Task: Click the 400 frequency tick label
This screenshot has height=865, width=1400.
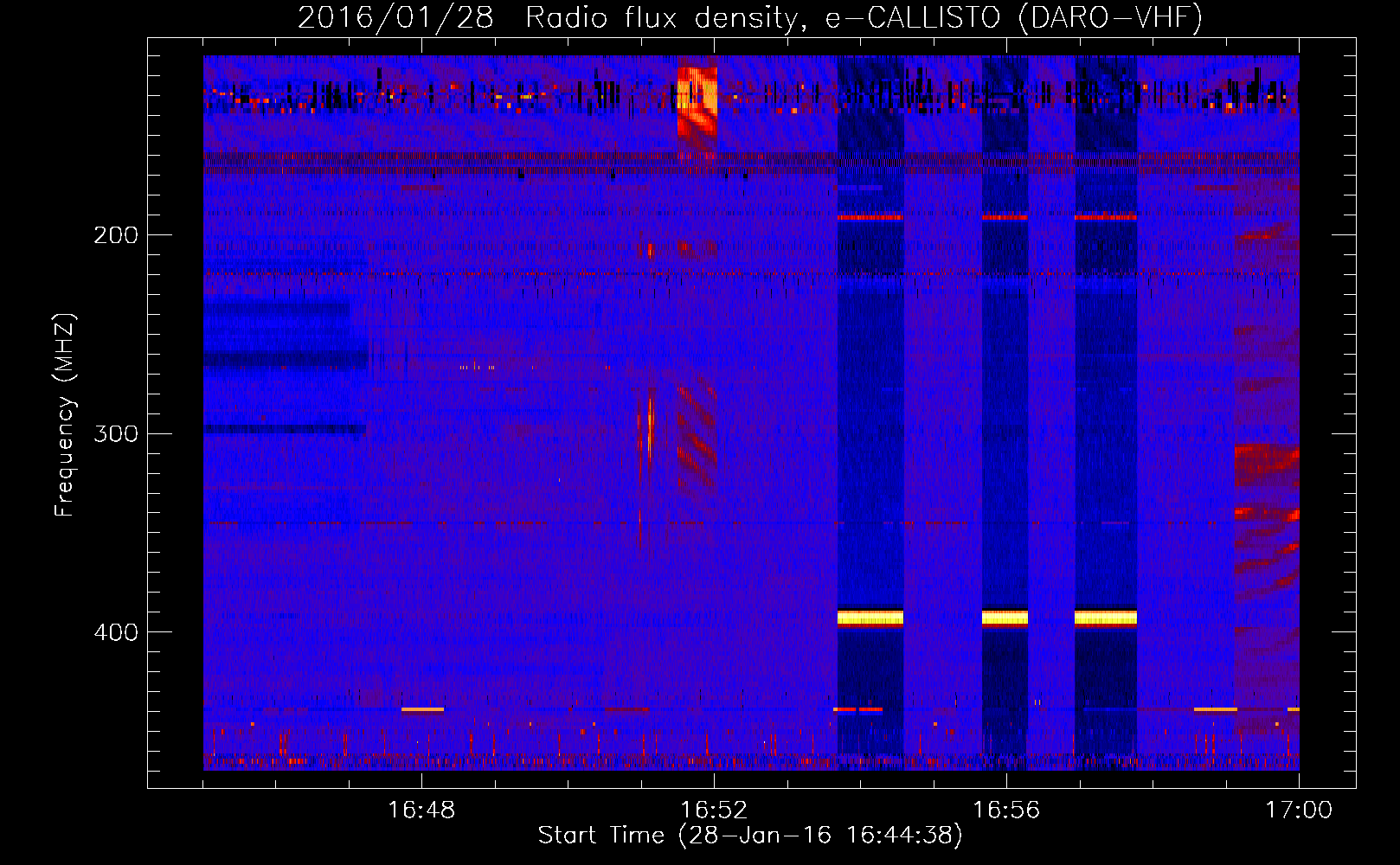Action: pyautogui.click(x=116, y=632)
